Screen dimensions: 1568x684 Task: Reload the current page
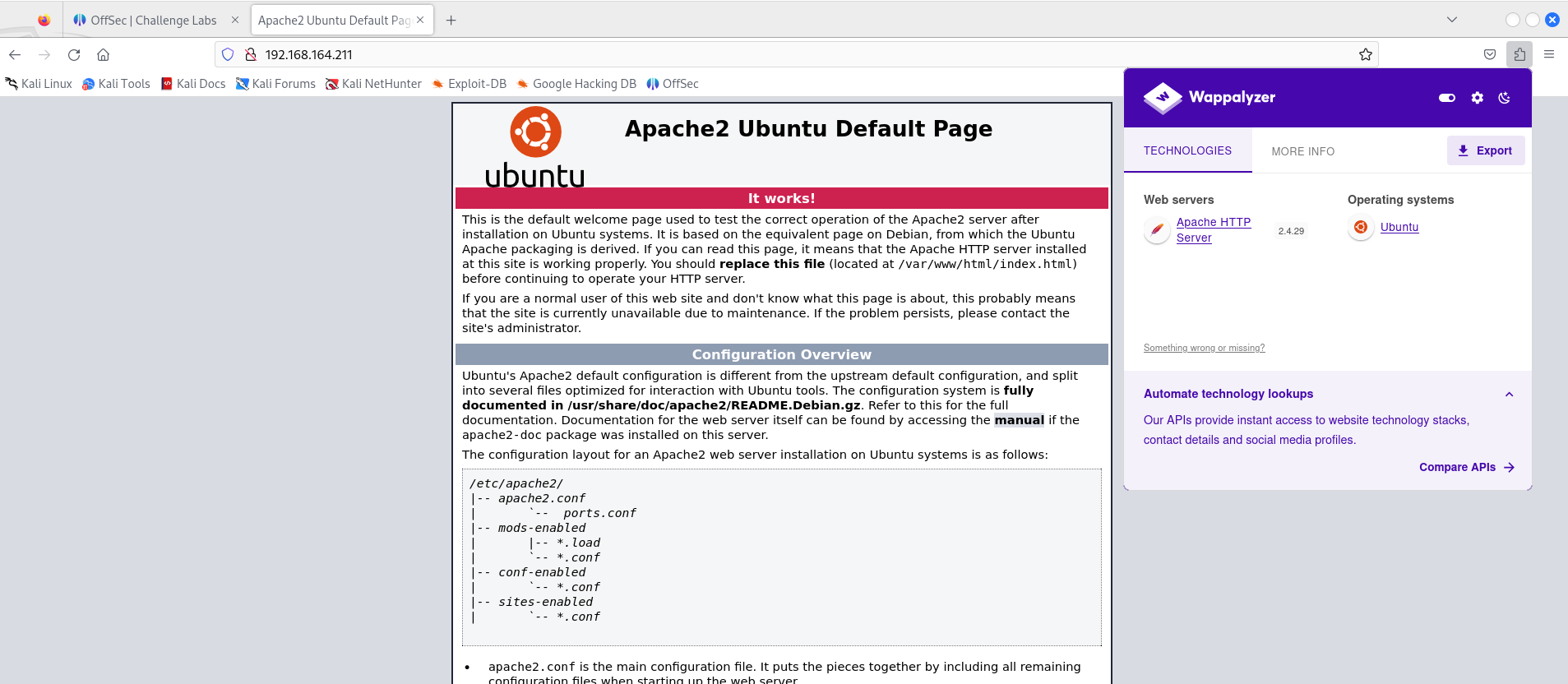74,55
